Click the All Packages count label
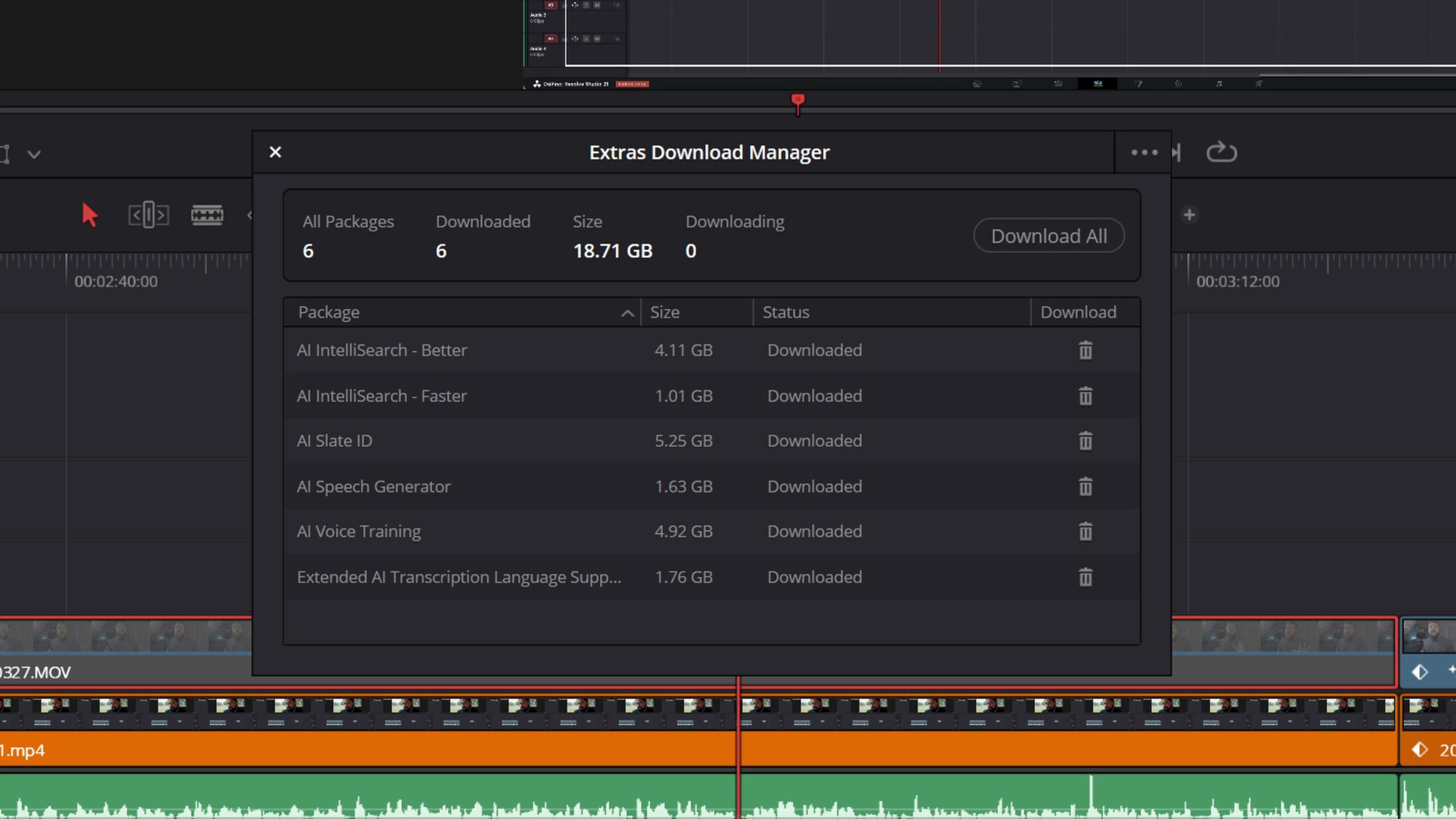 point(348,222)
